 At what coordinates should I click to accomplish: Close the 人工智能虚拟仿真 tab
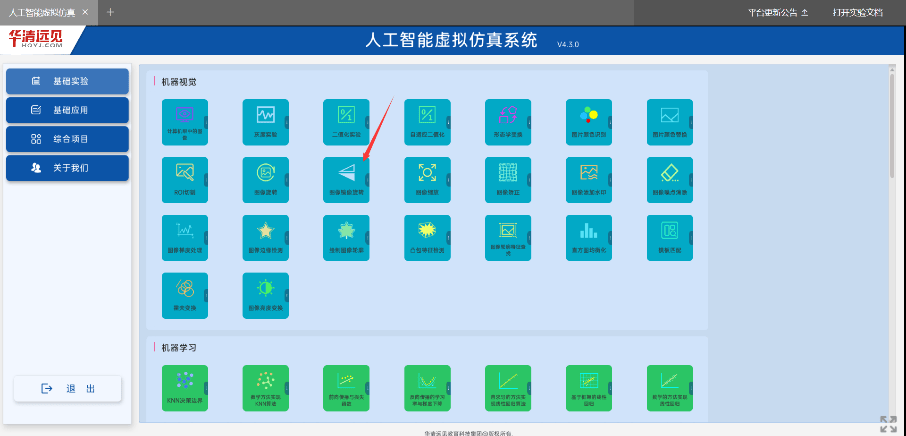click(86, 12)
